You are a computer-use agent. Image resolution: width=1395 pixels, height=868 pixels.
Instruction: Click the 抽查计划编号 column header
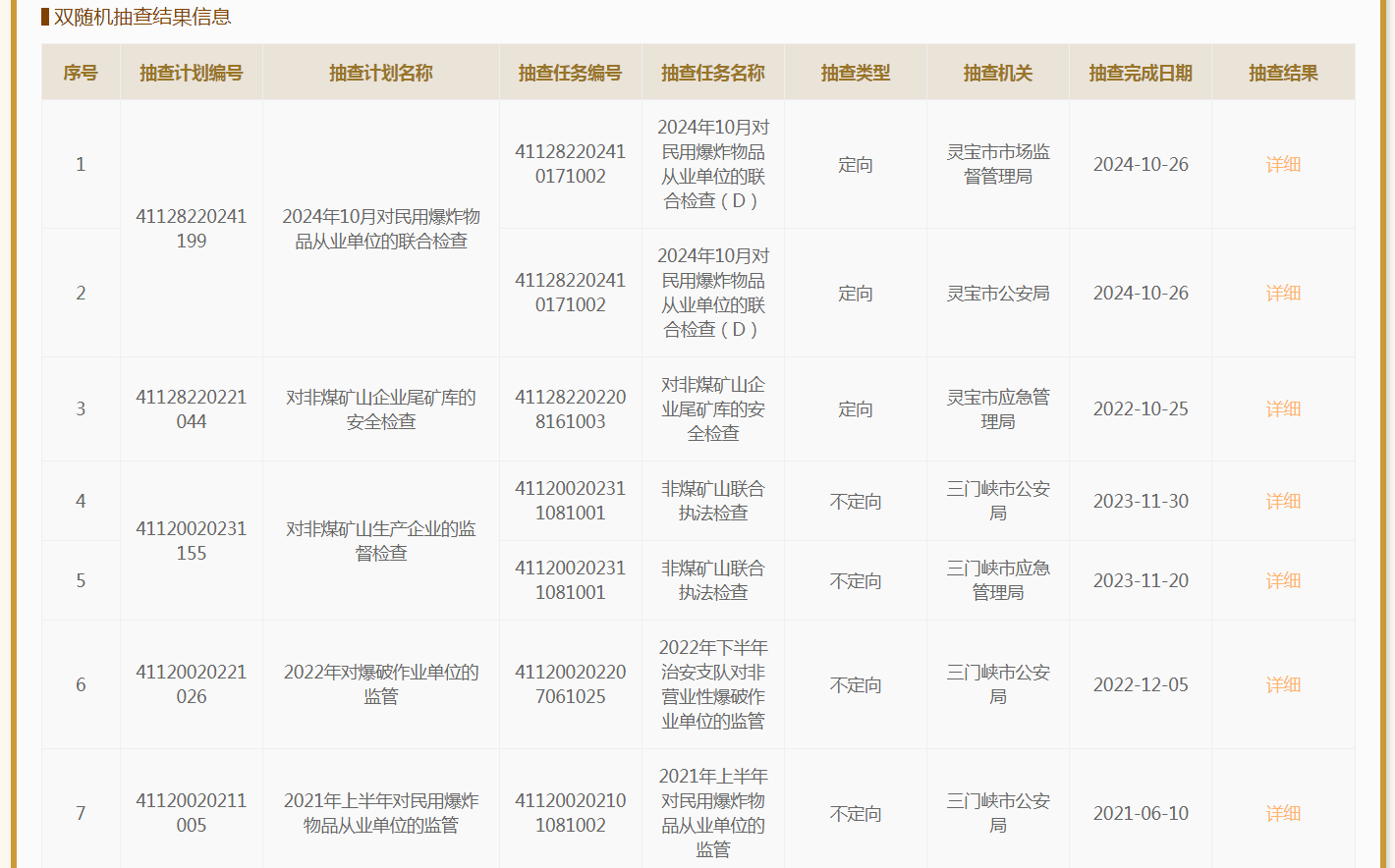click(191, 73)
